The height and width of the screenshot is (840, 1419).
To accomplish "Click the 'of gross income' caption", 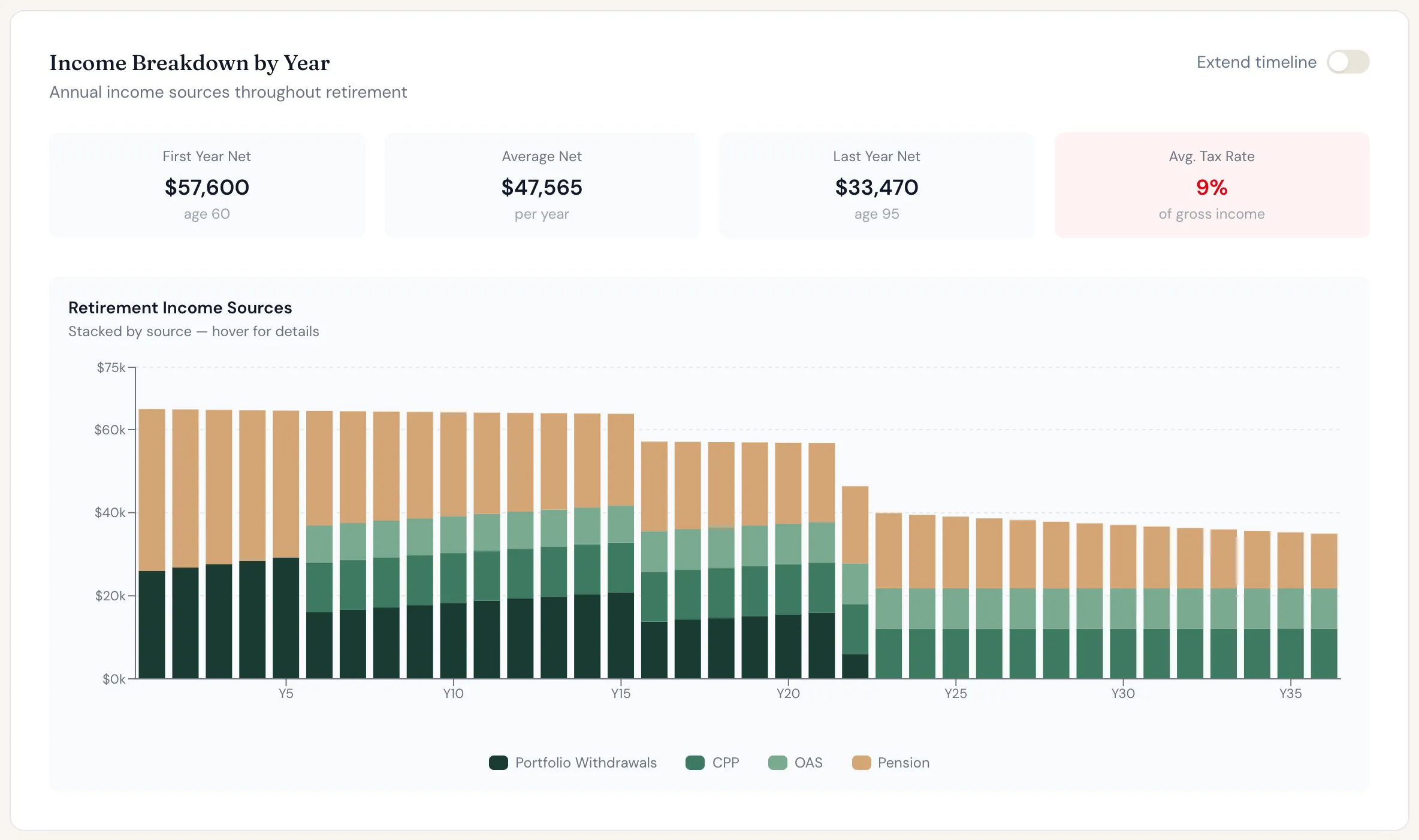I will tap(1212, 214).
